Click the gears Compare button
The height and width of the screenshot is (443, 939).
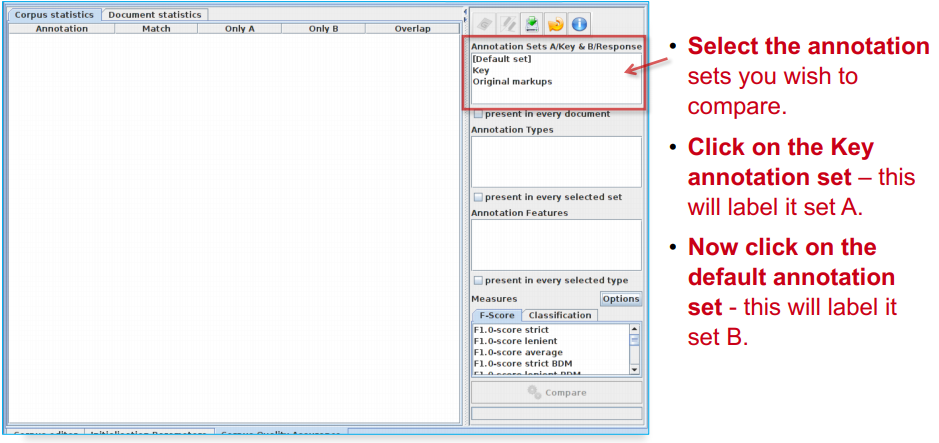(x=556, y=393)
